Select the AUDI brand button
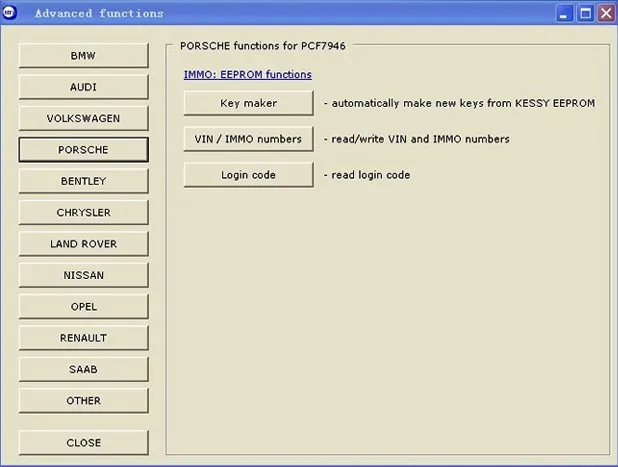The height and width of the screenshot is (467, 618). [x=83, y=87]
